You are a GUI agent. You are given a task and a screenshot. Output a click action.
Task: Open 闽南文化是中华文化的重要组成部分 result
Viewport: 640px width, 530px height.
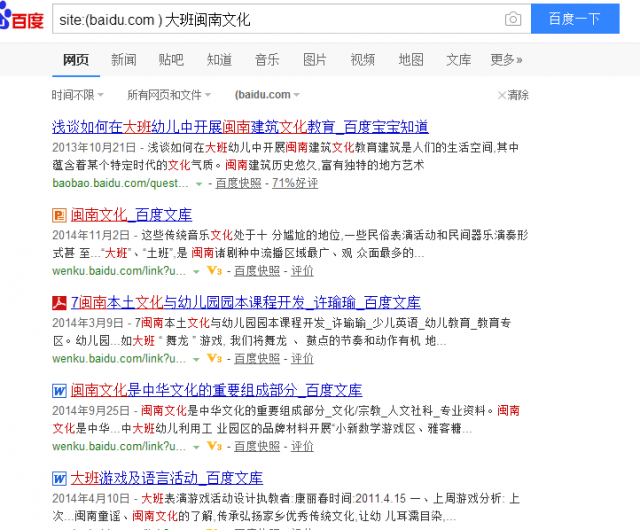coord(216,391)
